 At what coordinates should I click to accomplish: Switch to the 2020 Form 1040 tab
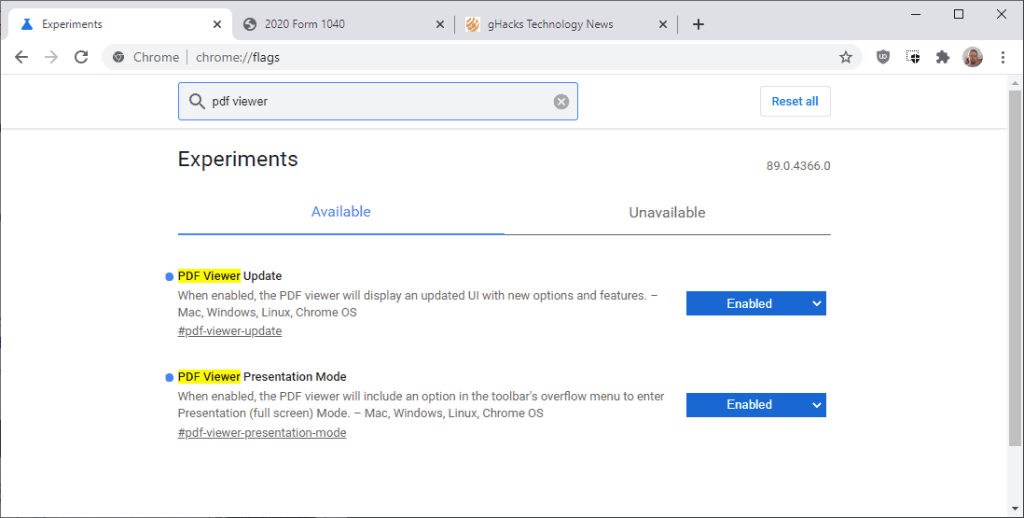pos(343,24)
